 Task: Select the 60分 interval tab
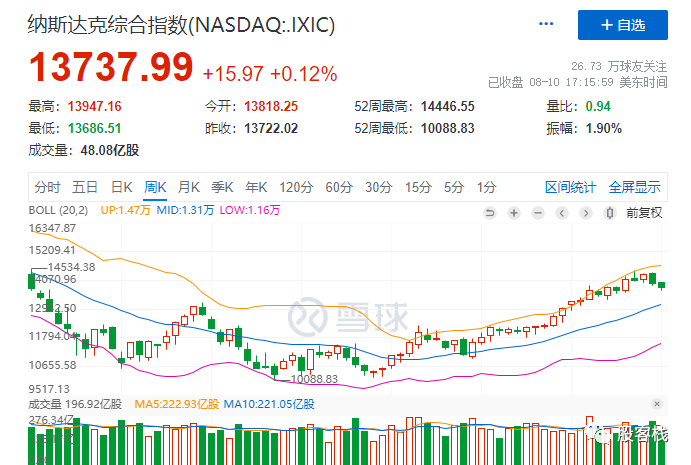tap(339, 187)
